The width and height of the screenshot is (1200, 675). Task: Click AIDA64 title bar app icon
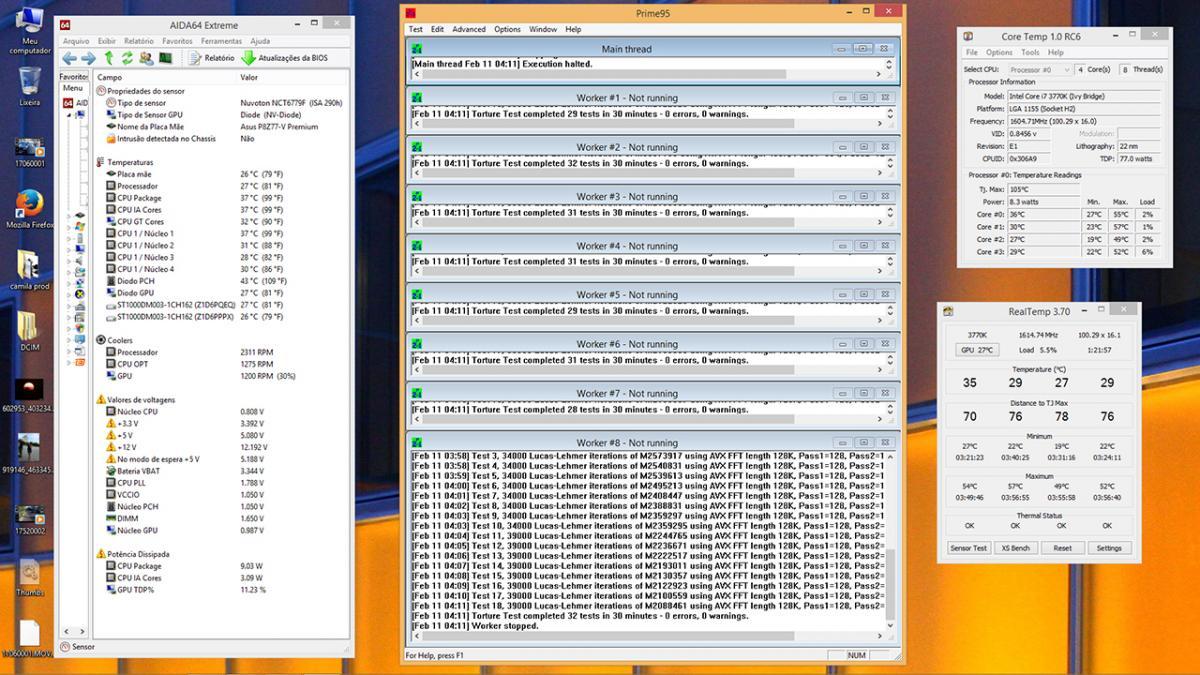66,24
